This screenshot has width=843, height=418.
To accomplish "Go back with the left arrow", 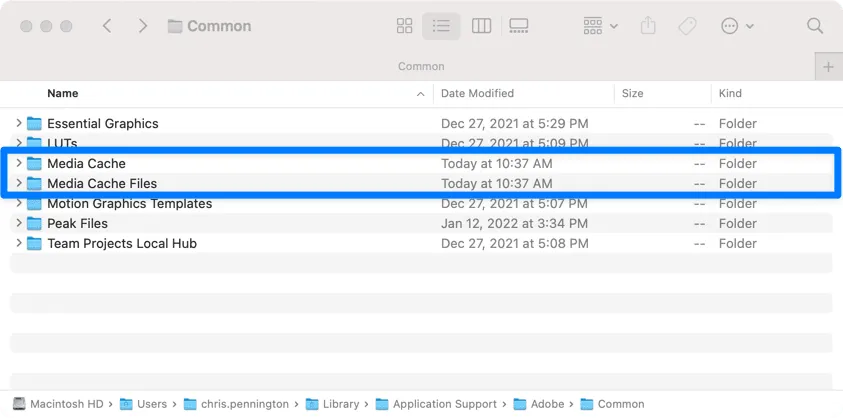I will click(107, 26).
